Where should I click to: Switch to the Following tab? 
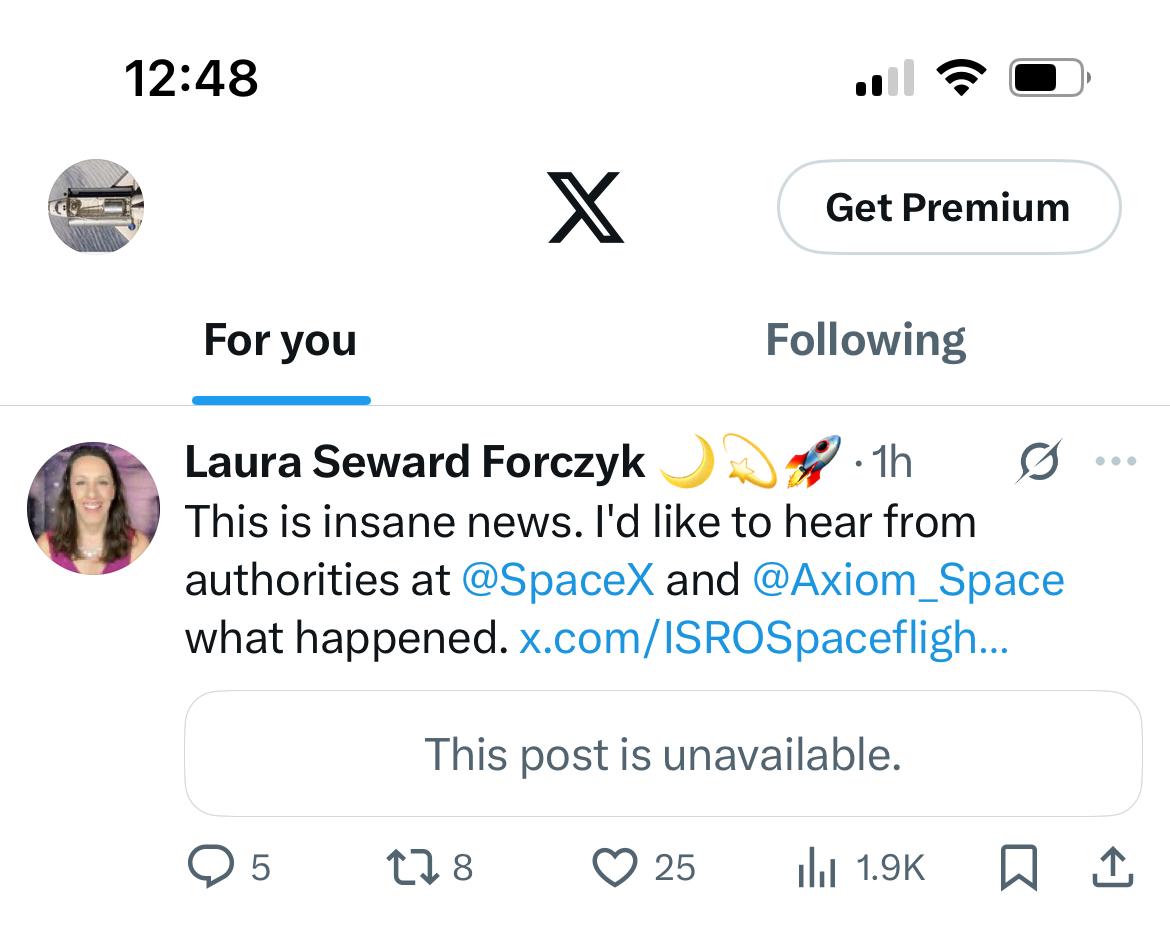pos(865,341)
